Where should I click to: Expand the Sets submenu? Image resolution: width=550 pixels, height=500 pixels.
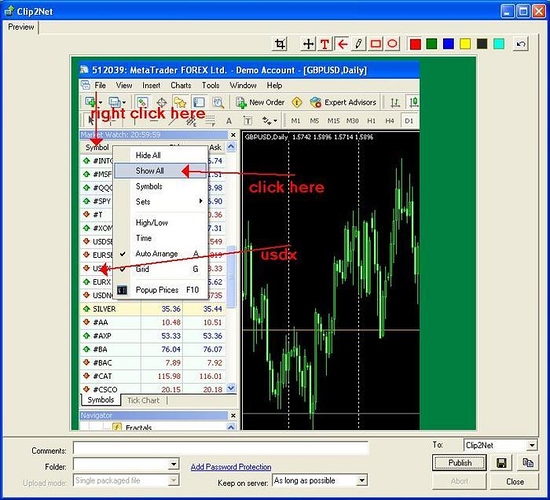(x=161, y=202)
